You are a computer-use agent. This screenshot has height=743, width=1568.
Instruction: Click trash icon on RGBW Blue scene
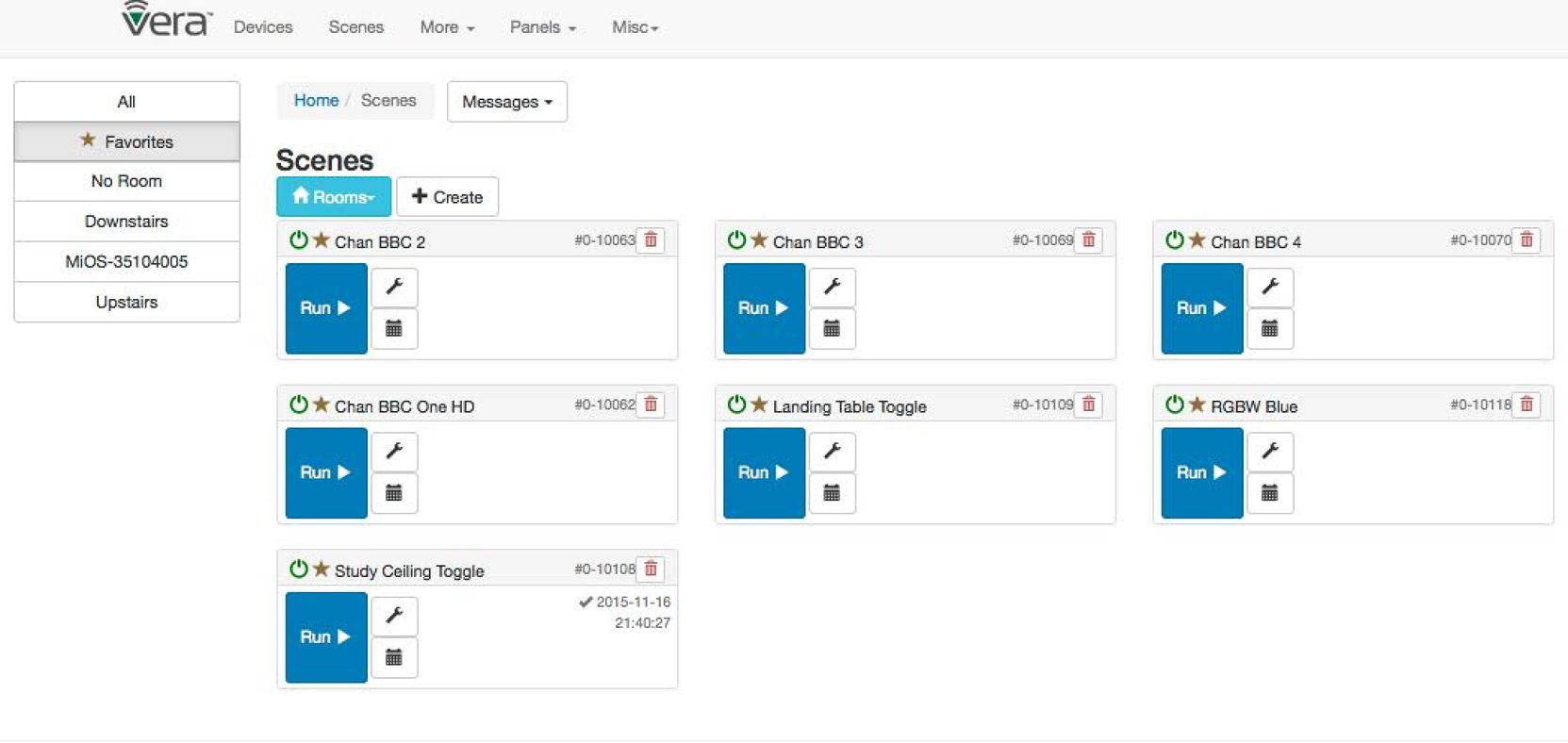point(1527,405)
